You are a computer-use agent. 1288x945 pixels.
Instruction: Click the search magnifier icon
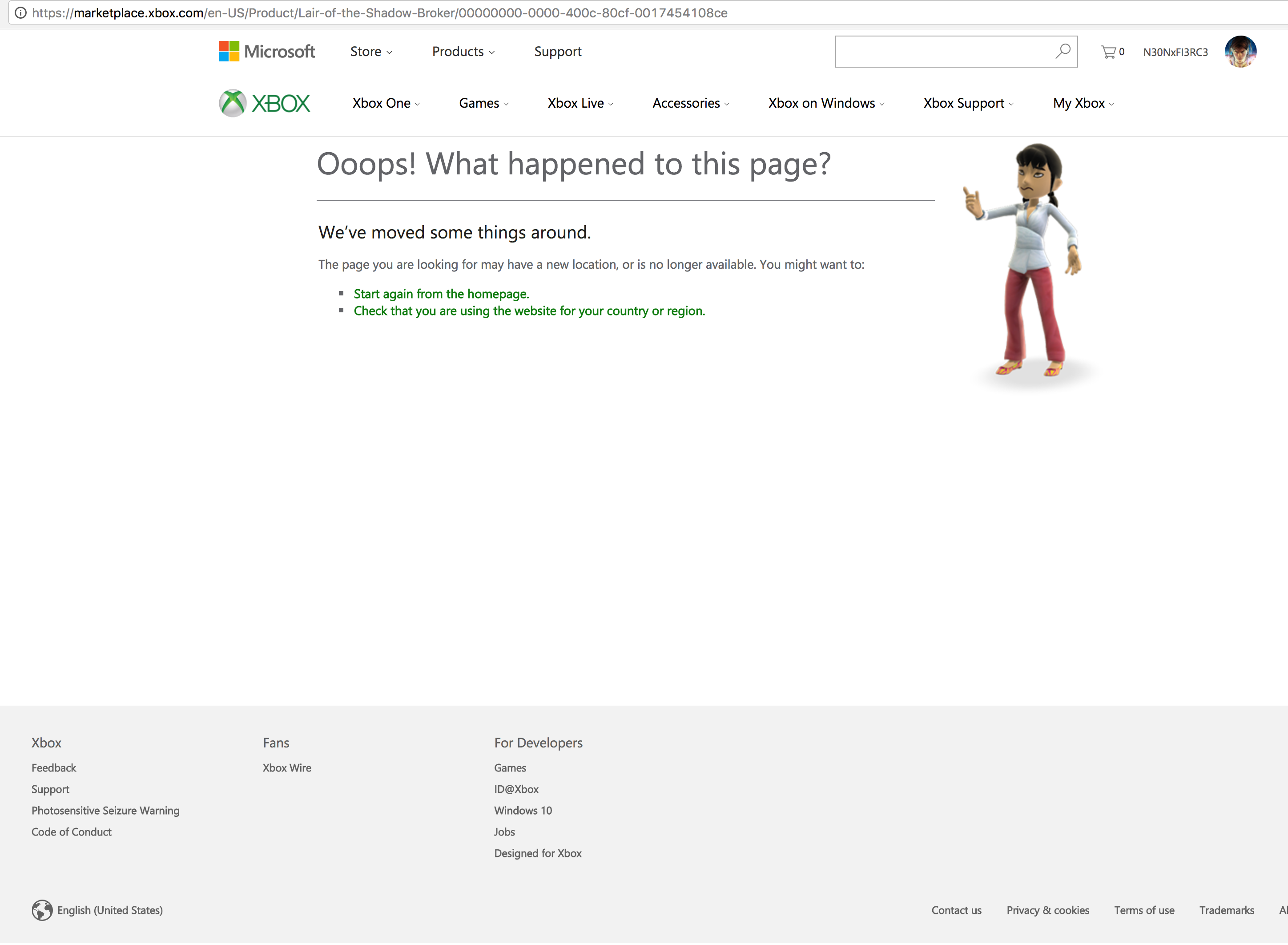[1062, 52]
